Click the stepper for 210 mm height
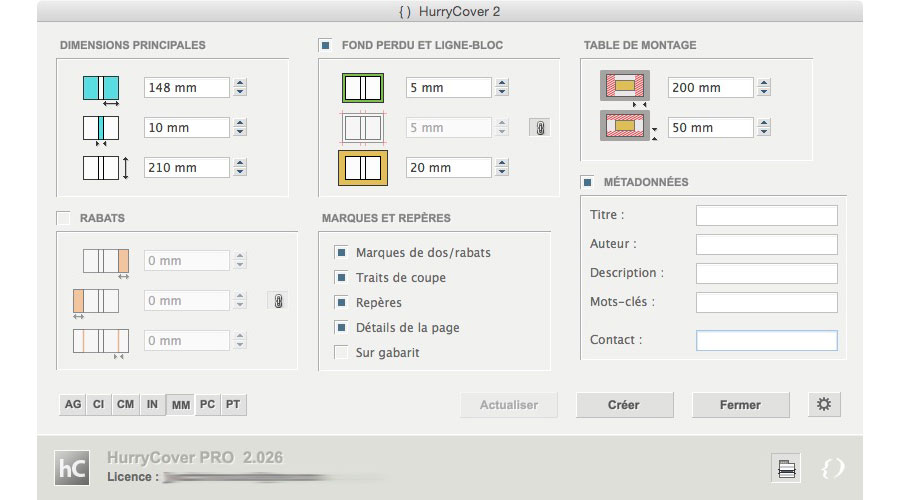Image resolution: width=900 pixels, height=500 pixels. coord(240,168)
